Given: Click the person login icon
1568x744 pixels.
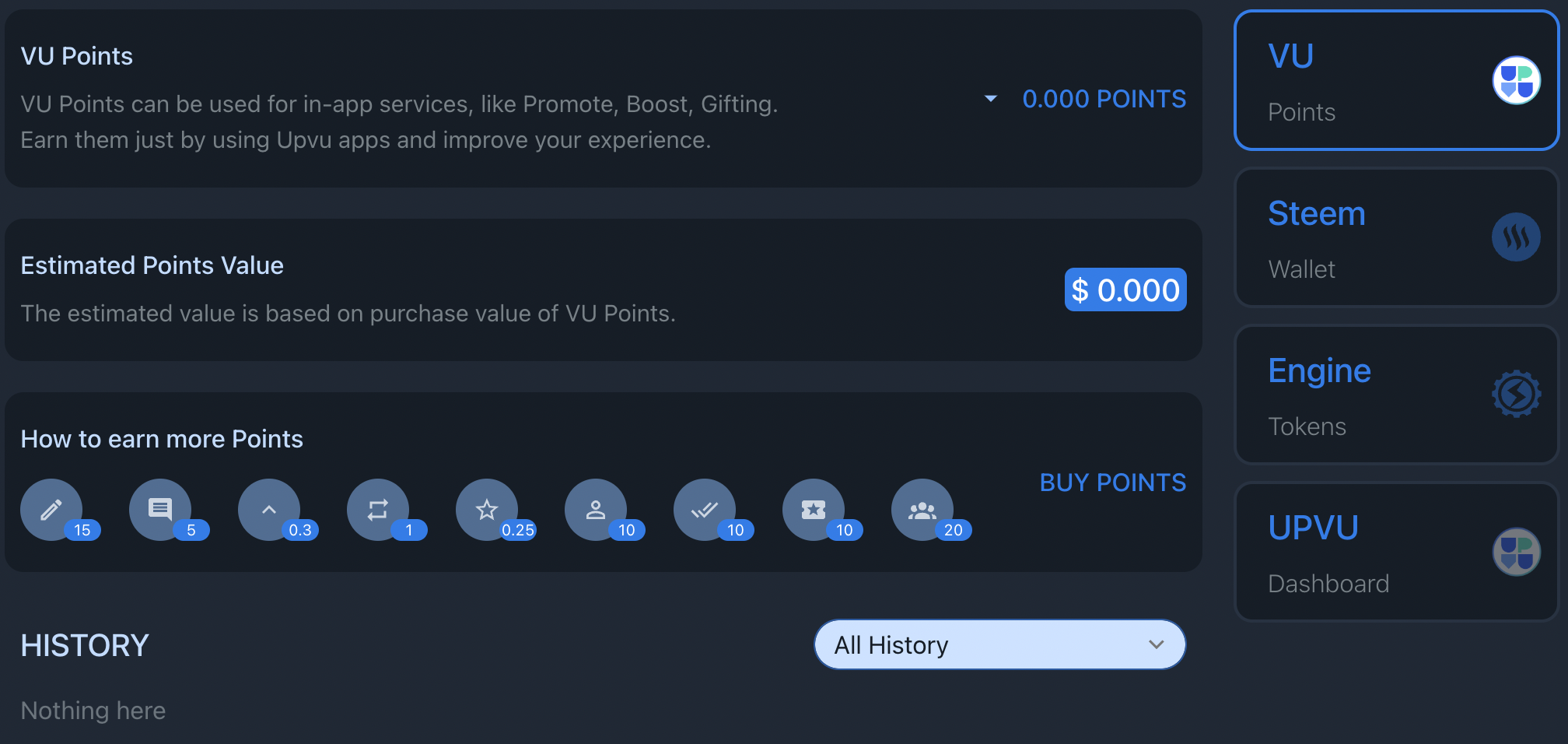Looking at the screenshot, I should tap(596, 510).
